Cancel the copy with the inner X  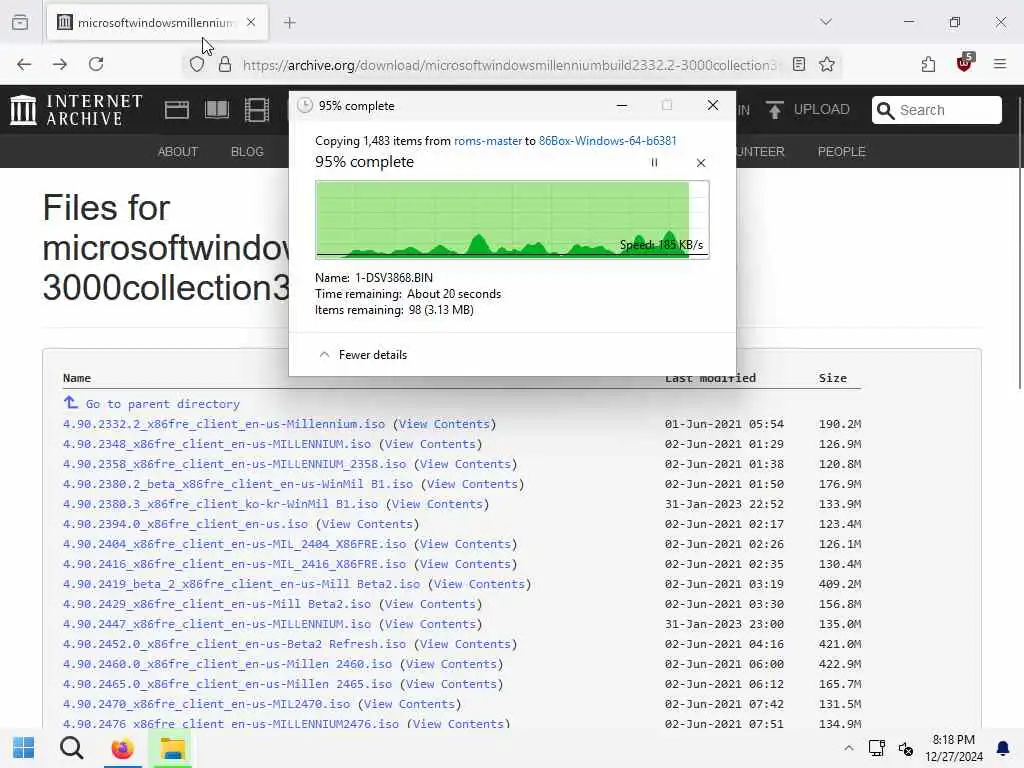701,163
